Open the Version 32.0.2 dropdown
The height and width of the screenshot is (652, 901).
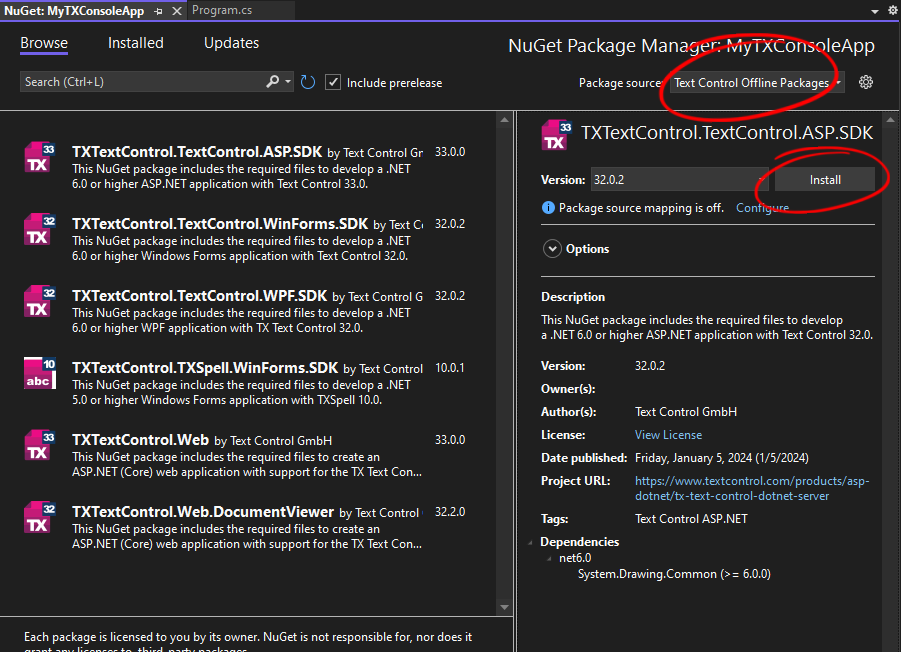coord(680,180)
